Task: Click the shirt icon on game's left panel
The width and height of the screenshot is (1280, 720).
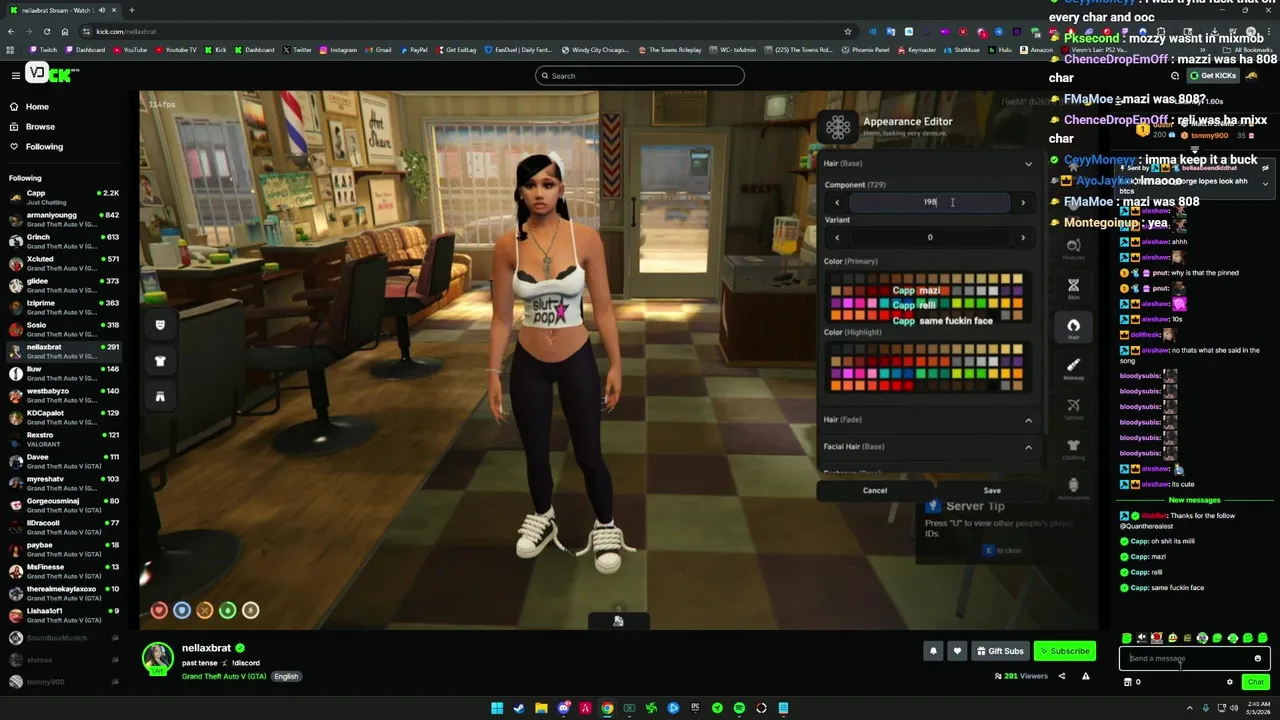Action: [x=160, y=361]
